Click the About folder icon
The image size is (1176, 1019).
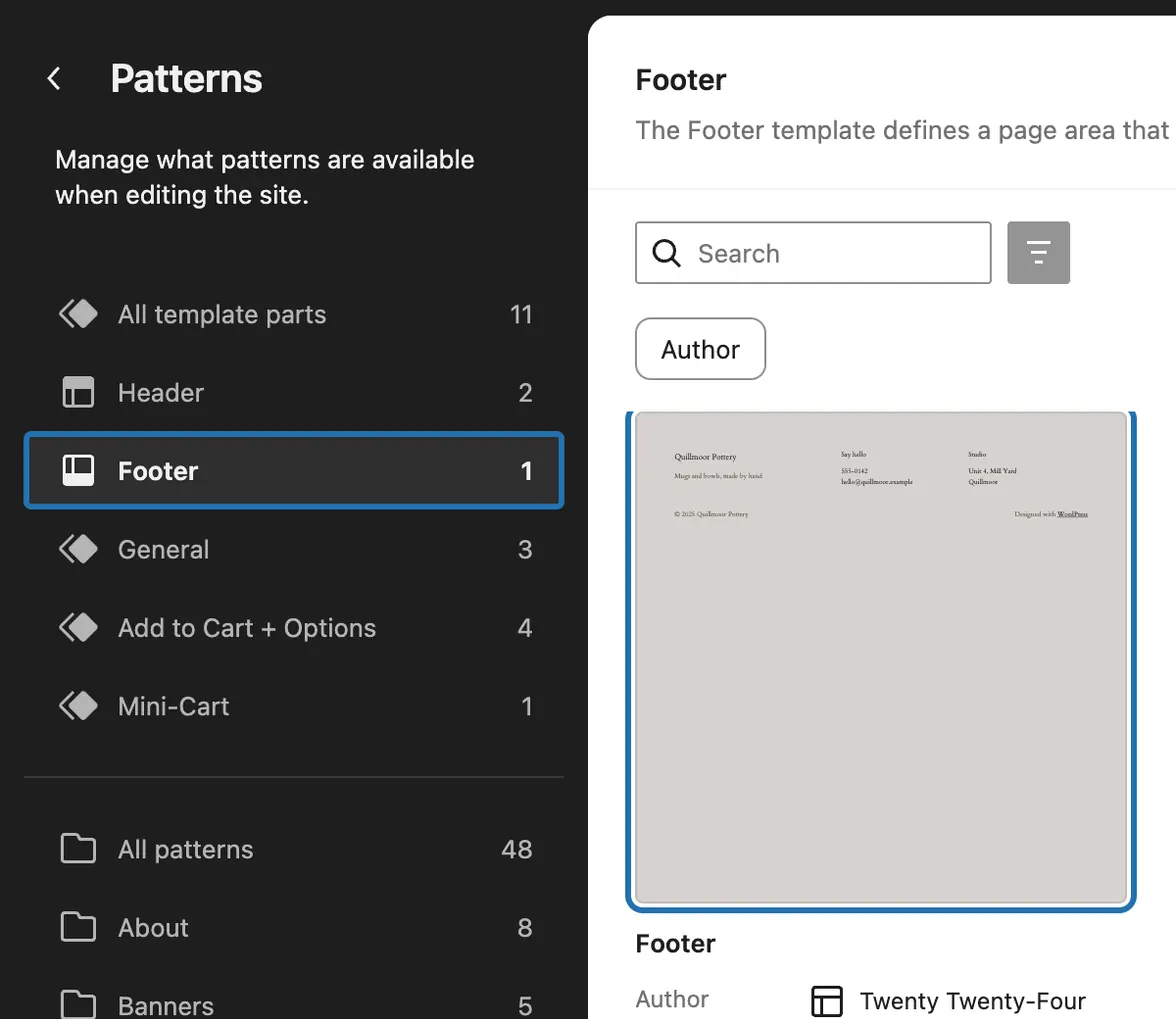[x=78, y=928]
